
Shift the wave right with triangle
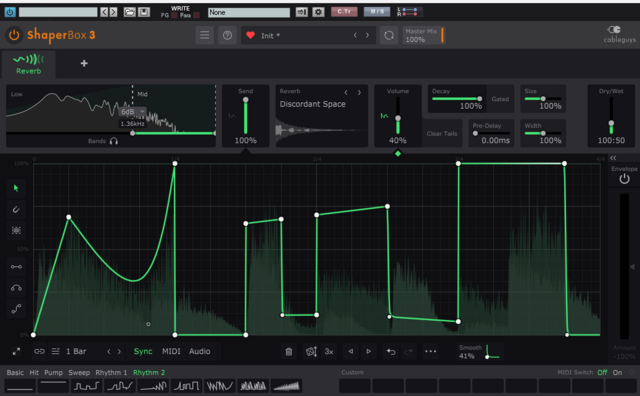(369, 352)
